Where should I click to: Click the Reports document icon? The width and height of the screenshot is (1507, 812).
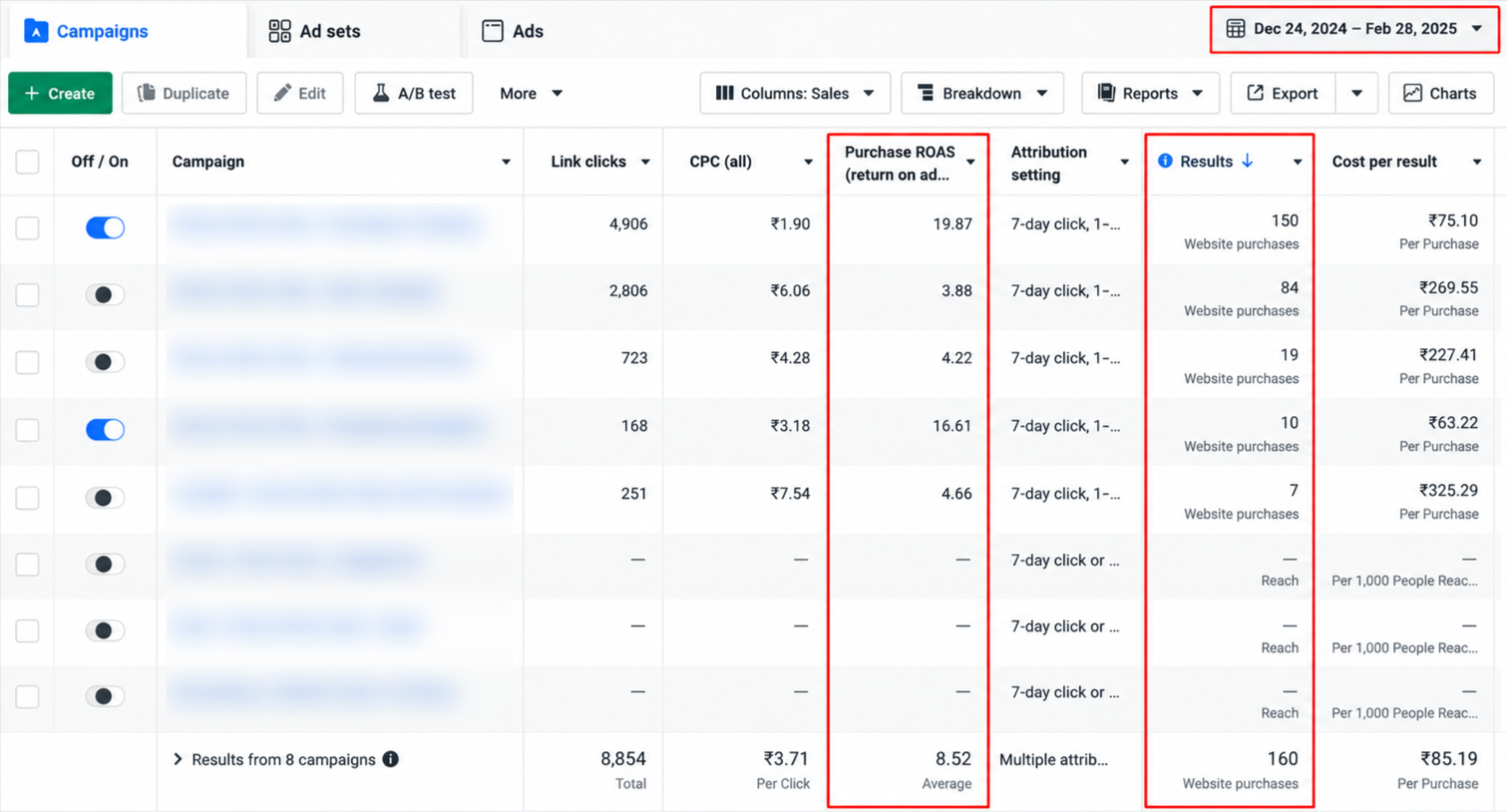tap(1107, 93)
